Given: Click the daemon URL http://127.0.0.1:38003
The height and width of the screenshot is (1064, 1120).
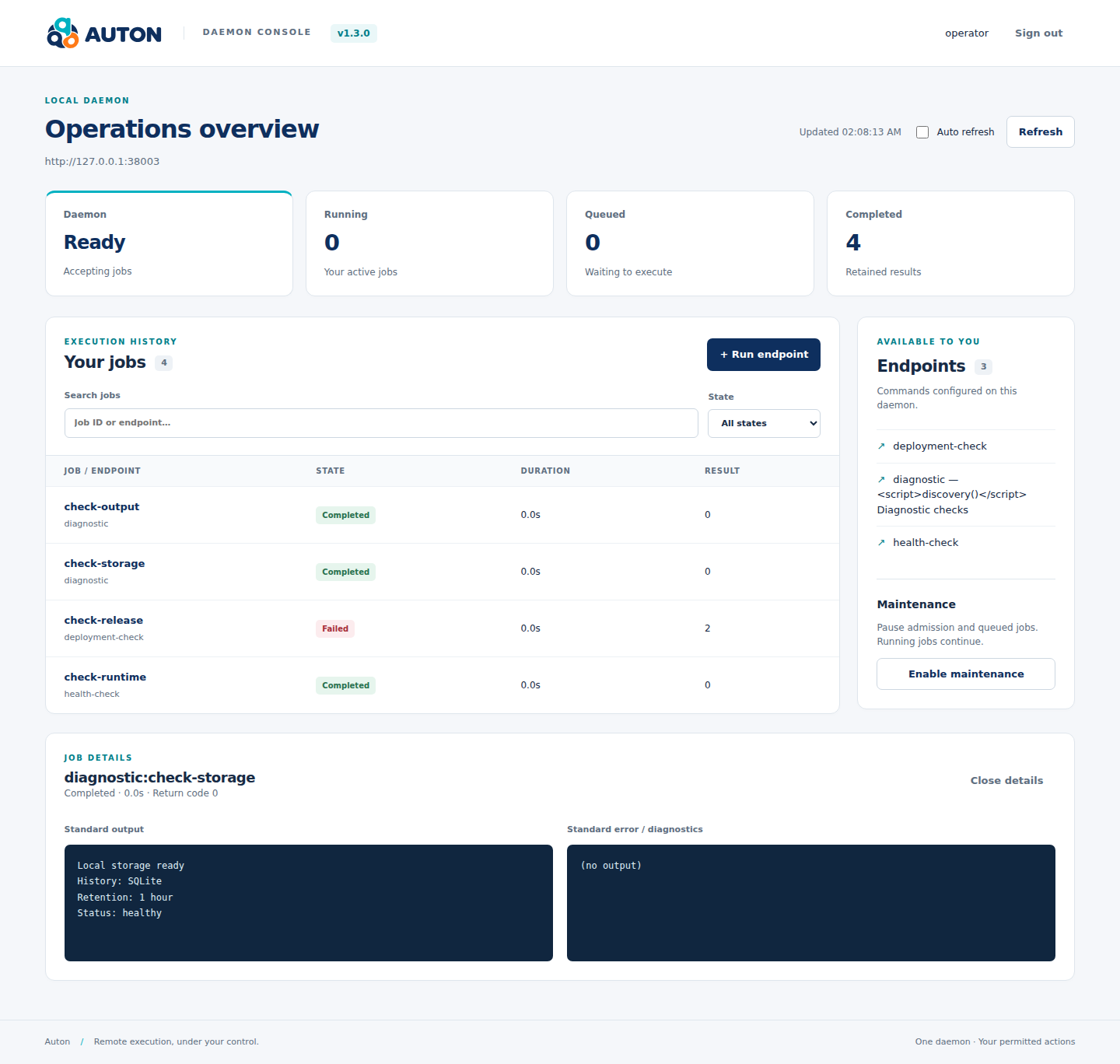Looking at the screenshot, I should (102, 162).
